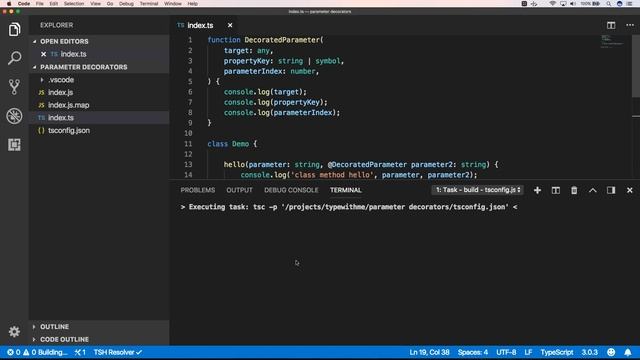
Task: Click the tools count indicator in status bar
Action: point(80,352)
